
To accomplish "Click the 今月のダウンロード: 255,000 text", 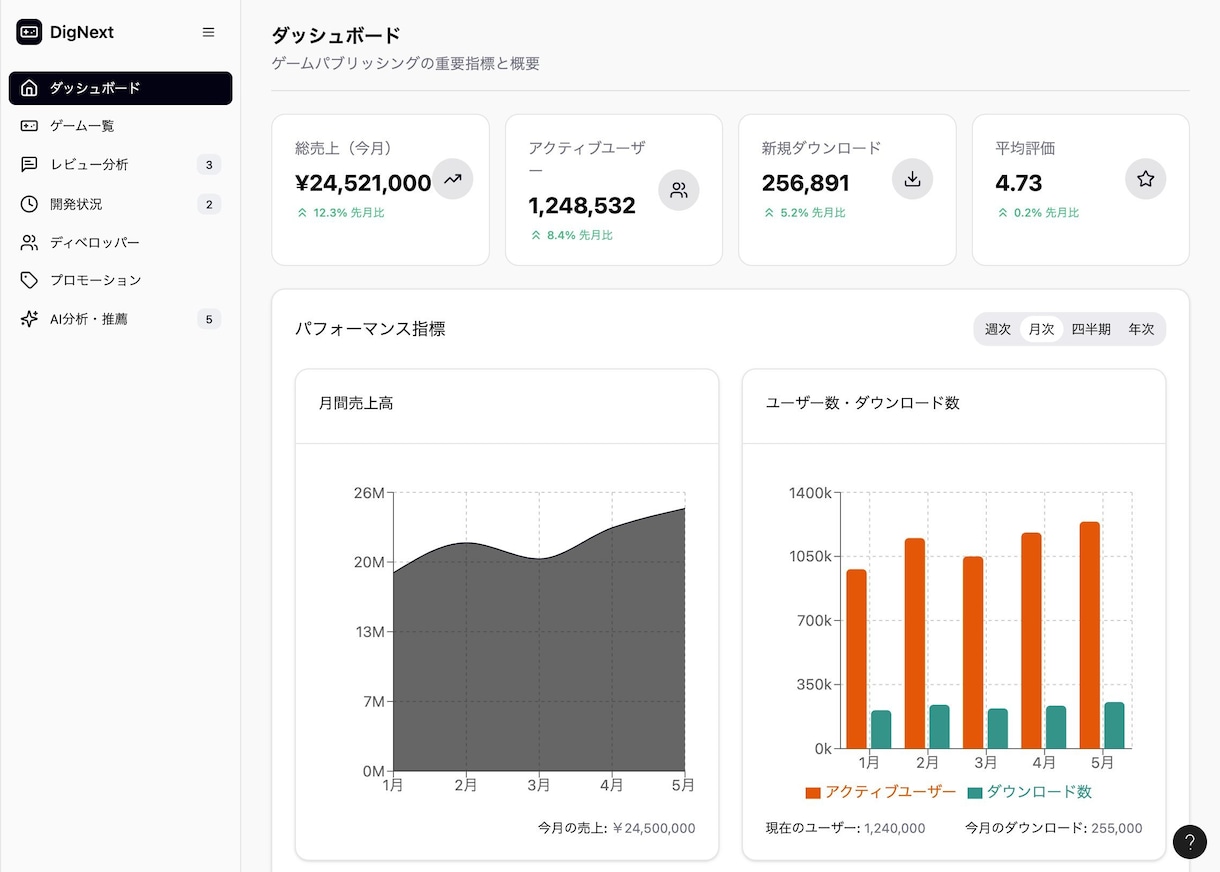I will tap(1054, 828).
